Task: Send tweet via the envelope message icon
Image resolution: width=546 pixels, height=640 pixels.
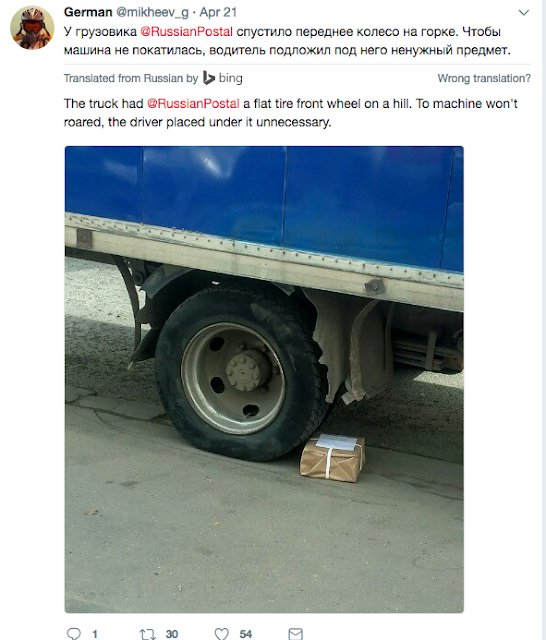Action: (x=295, y=634)
